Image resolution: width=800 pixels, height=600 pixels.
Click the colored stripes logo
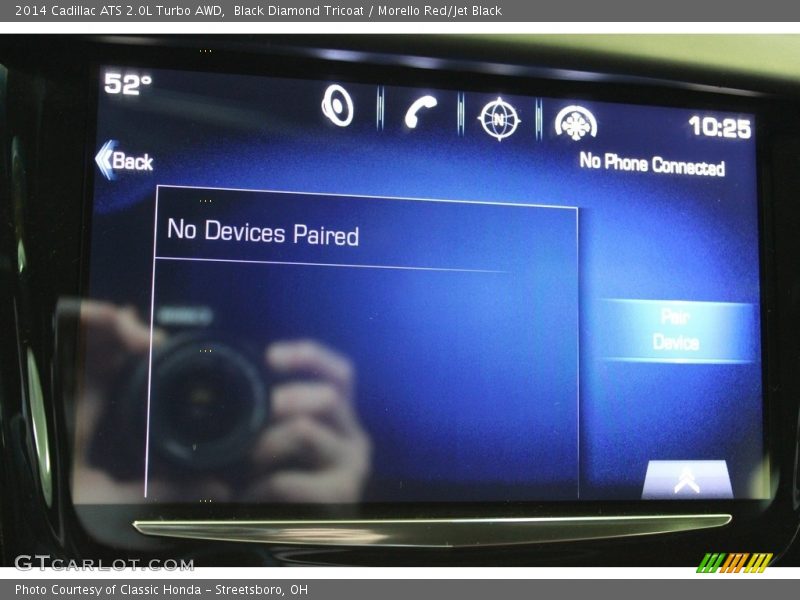pyautogui.click(x=734, y=562)
